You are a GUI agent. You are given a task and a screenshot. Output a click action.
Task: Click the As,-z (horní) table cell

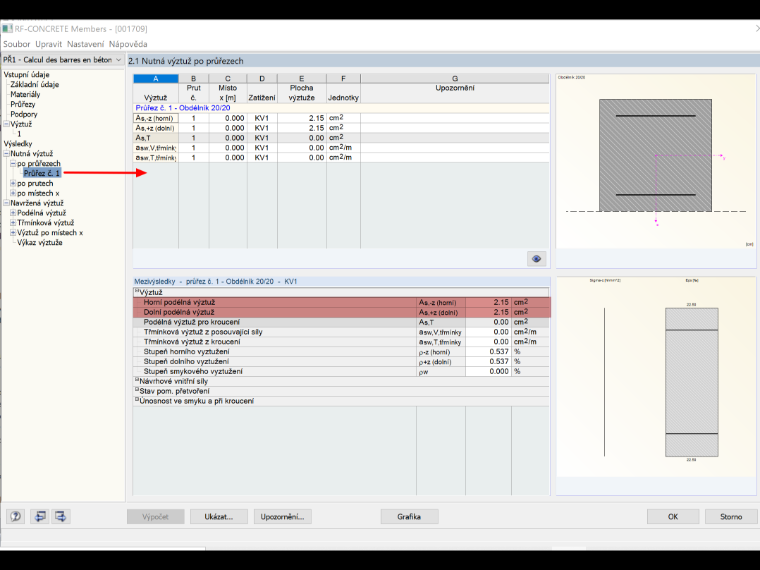[156, 118]
